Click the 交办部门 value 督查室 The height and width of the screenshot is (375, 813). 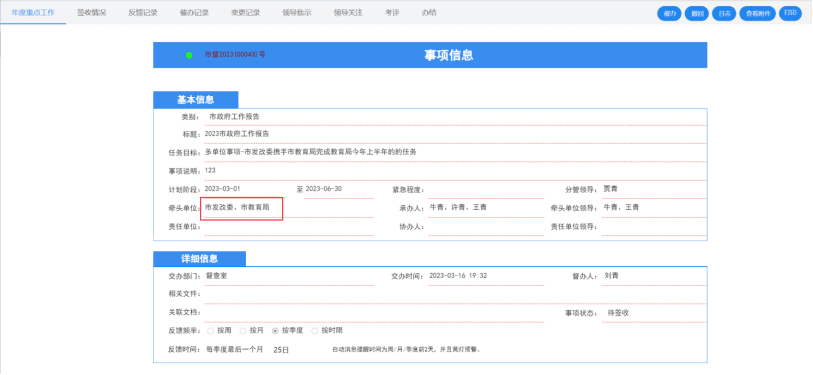(216, 276)
